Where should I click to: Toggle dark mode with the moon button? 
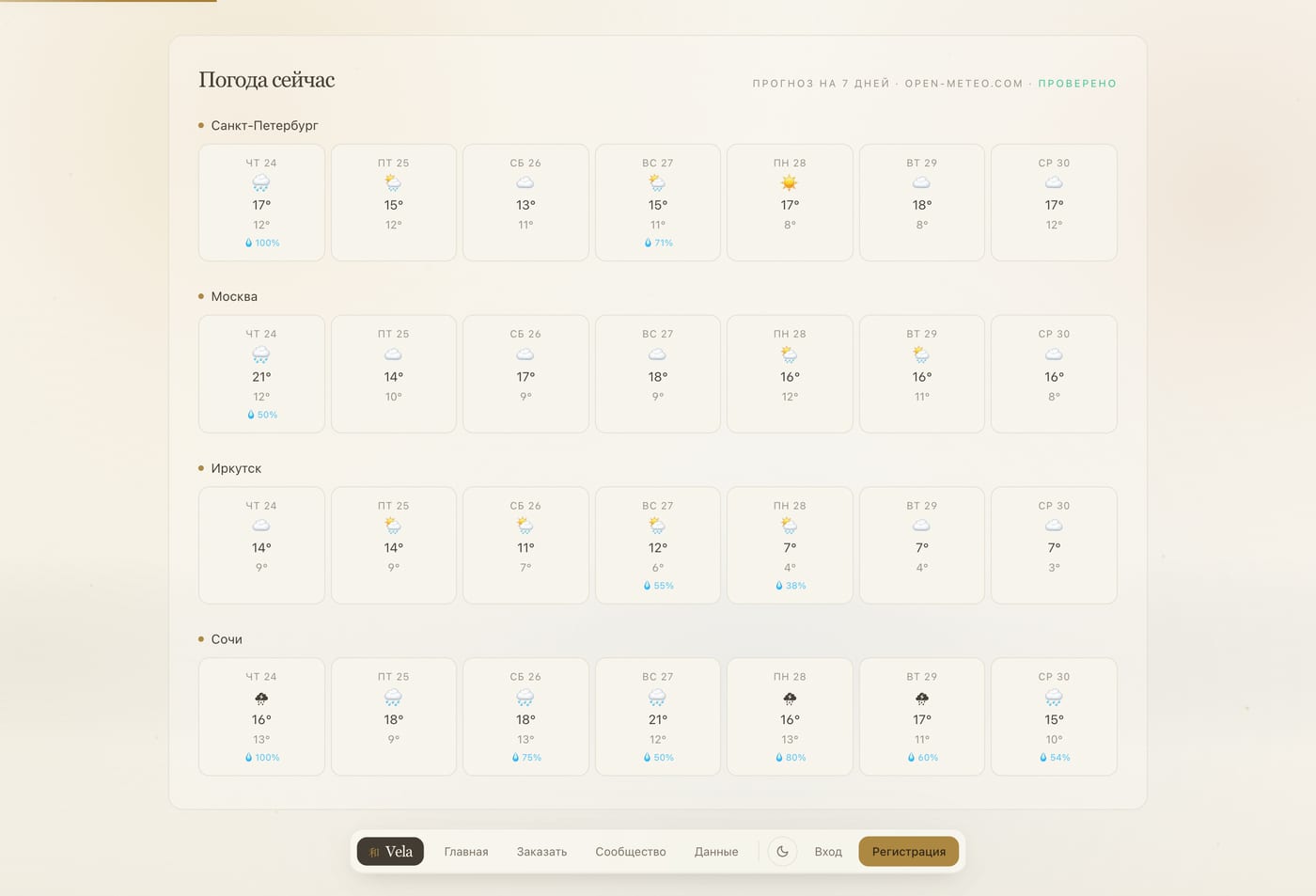[x=782, y=852]
